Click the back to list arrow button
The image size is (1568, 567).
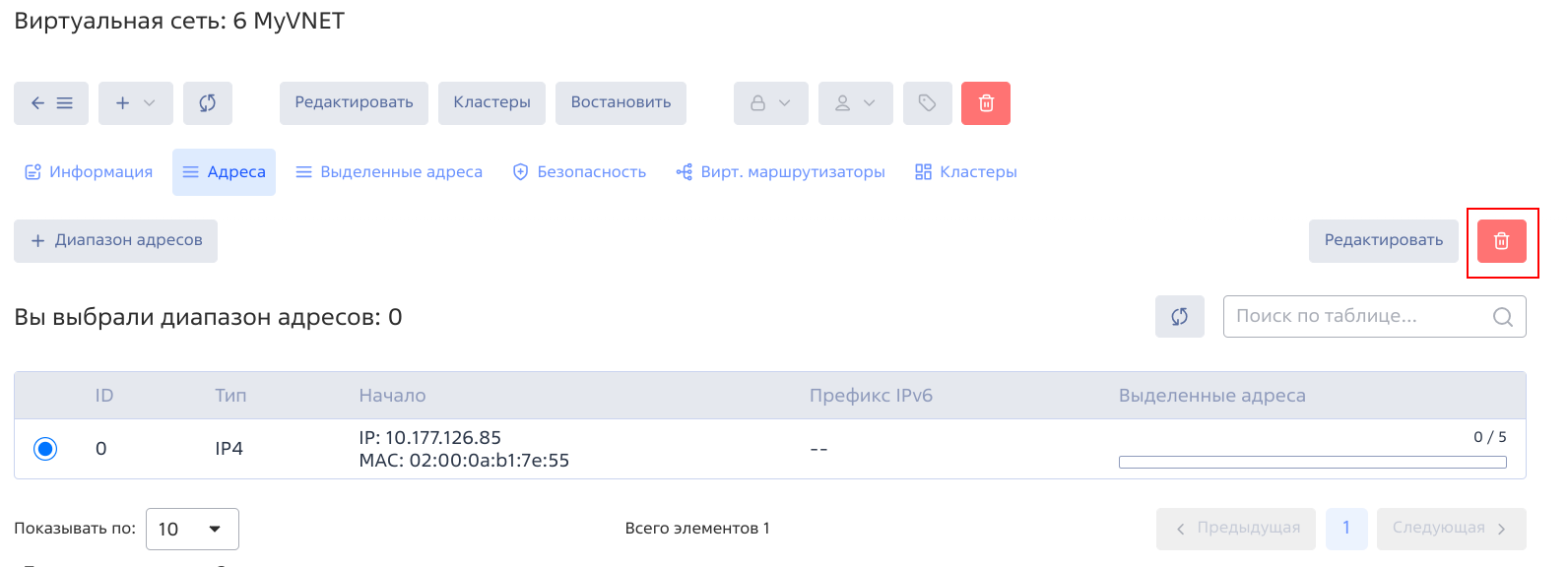(51, 103)
